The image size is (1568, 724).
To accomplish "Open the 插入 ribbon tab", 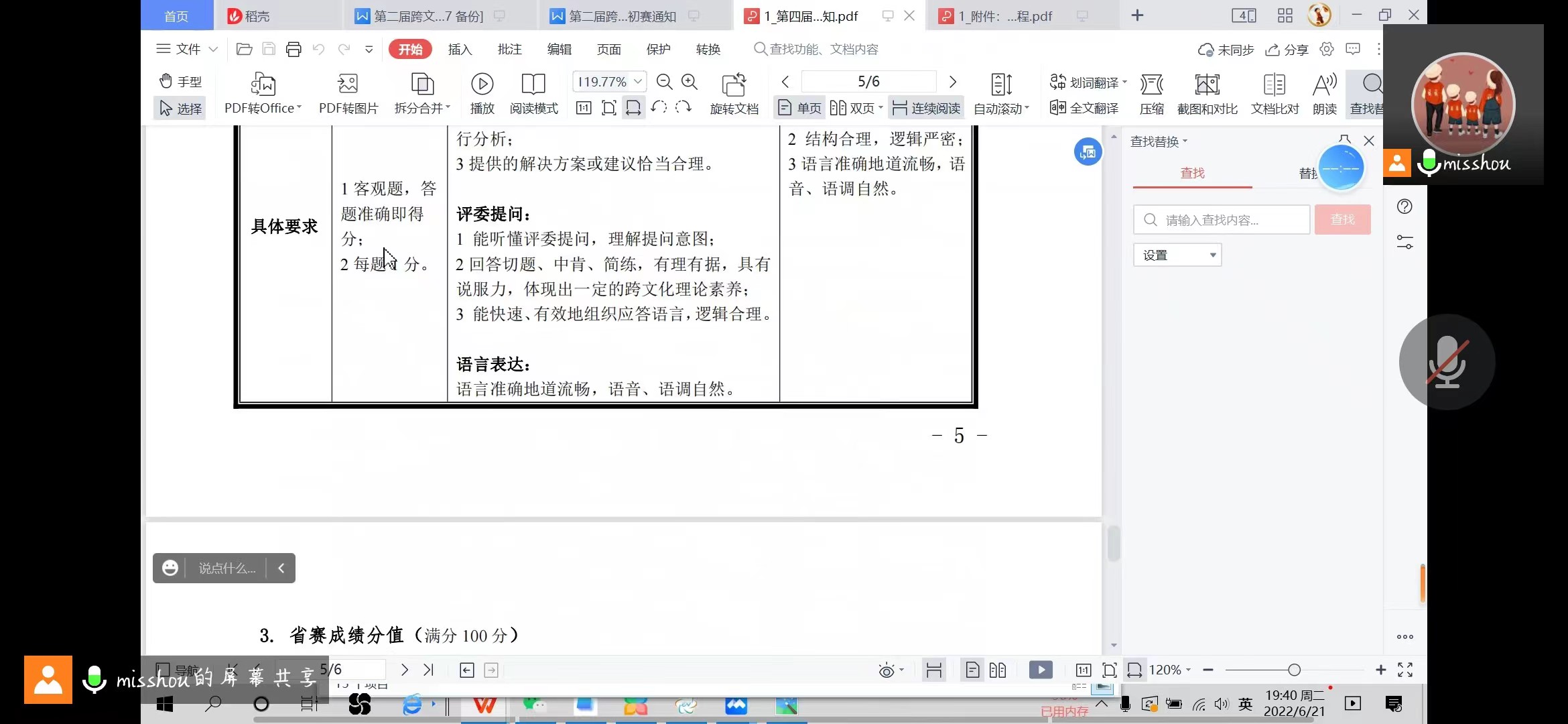I will pyautogui.click(x=460, y=50).
